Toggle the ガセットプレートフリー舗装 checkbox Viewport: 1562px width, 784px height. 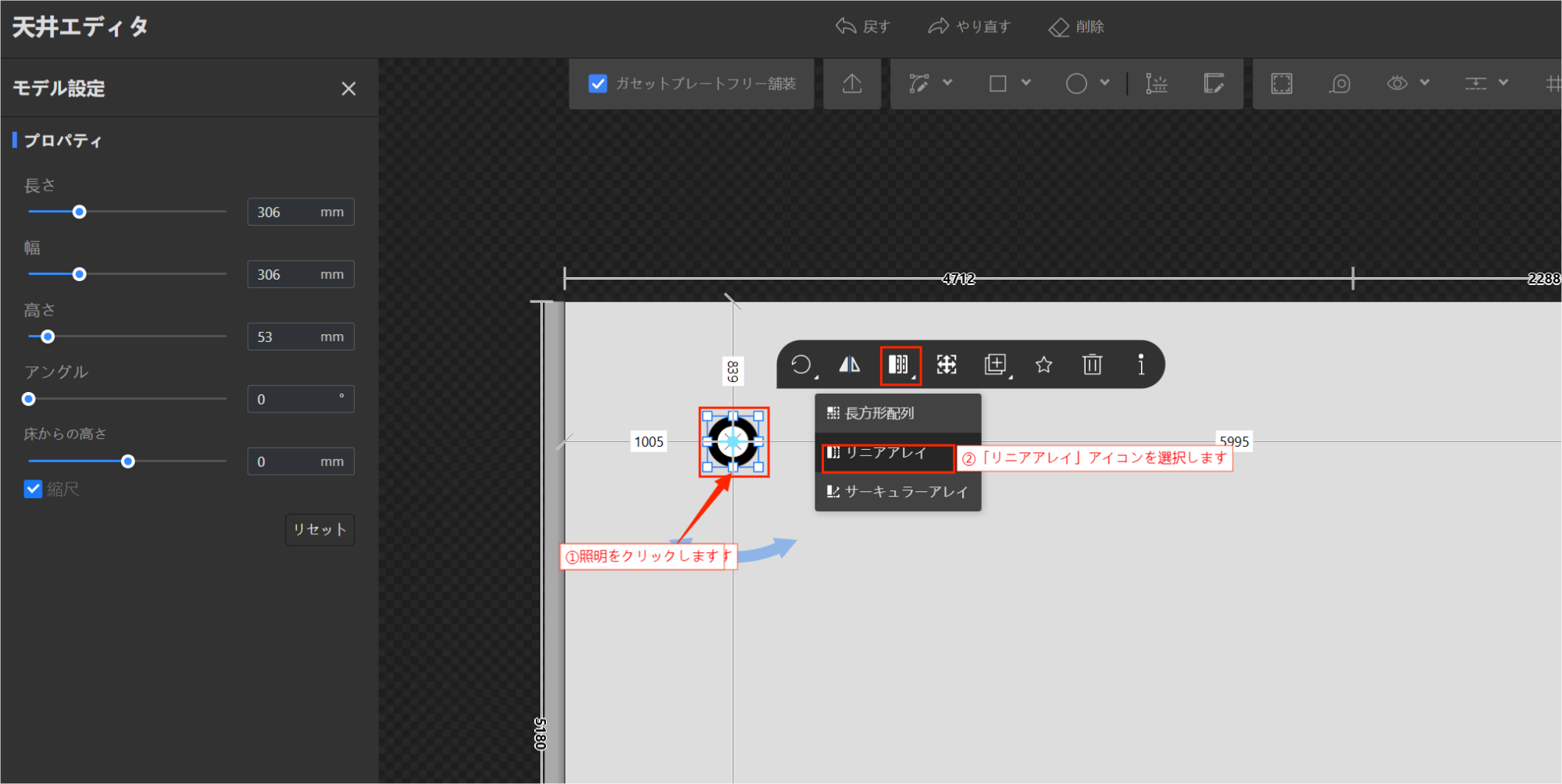pyautogui.click(x=597, y=84)
